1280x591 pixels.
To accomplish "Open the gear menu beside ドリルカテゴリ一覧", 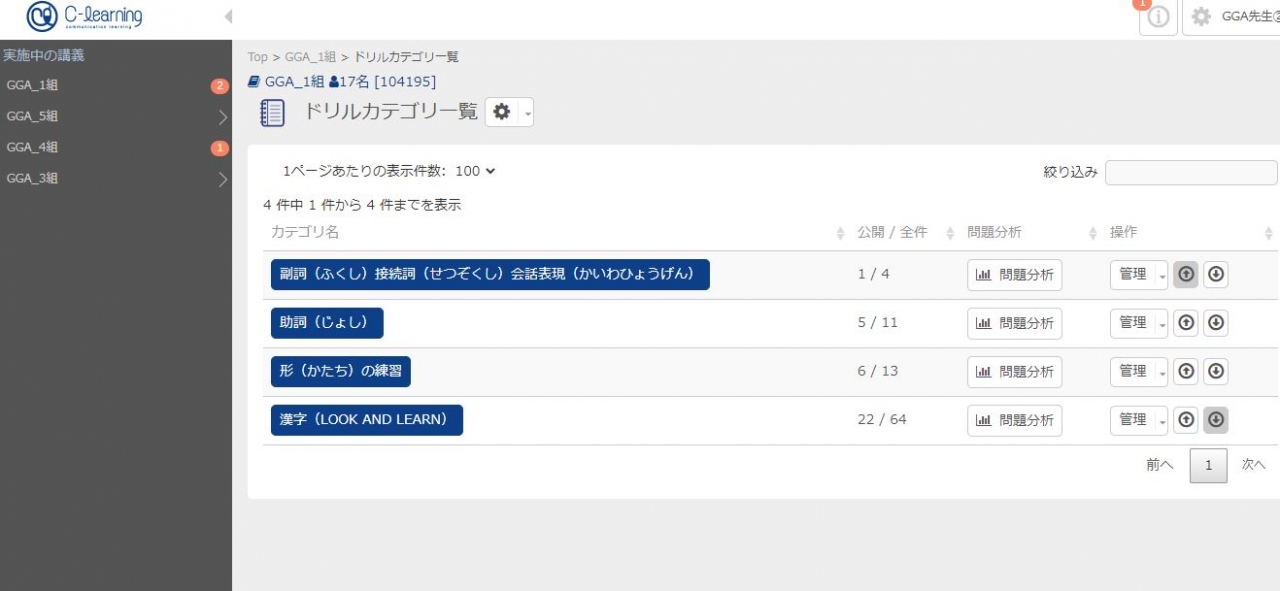I will point(509,113).
